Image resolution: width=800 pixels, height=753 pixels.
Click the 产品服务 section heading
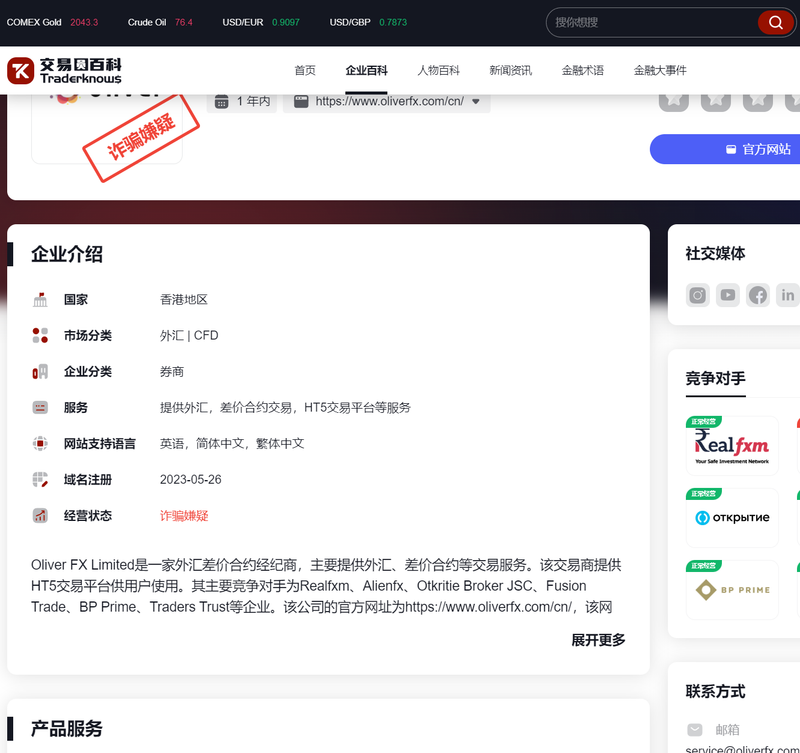67,729
